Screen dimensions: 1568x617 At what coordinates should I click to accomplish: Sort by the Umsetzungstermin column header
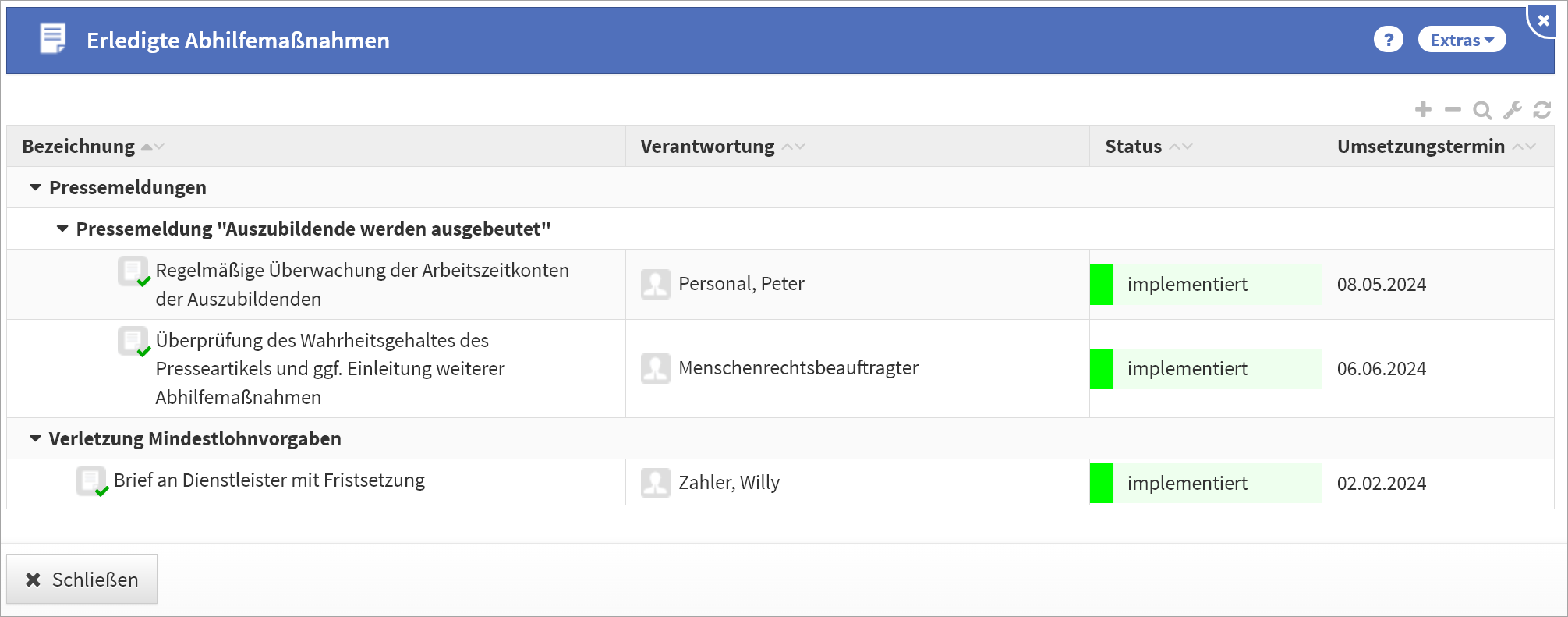(1421, 147)
